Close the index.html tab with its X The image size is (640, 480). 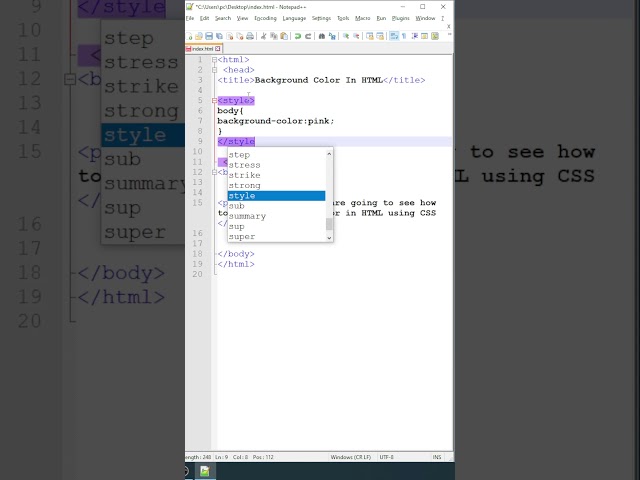coord(218,49)
